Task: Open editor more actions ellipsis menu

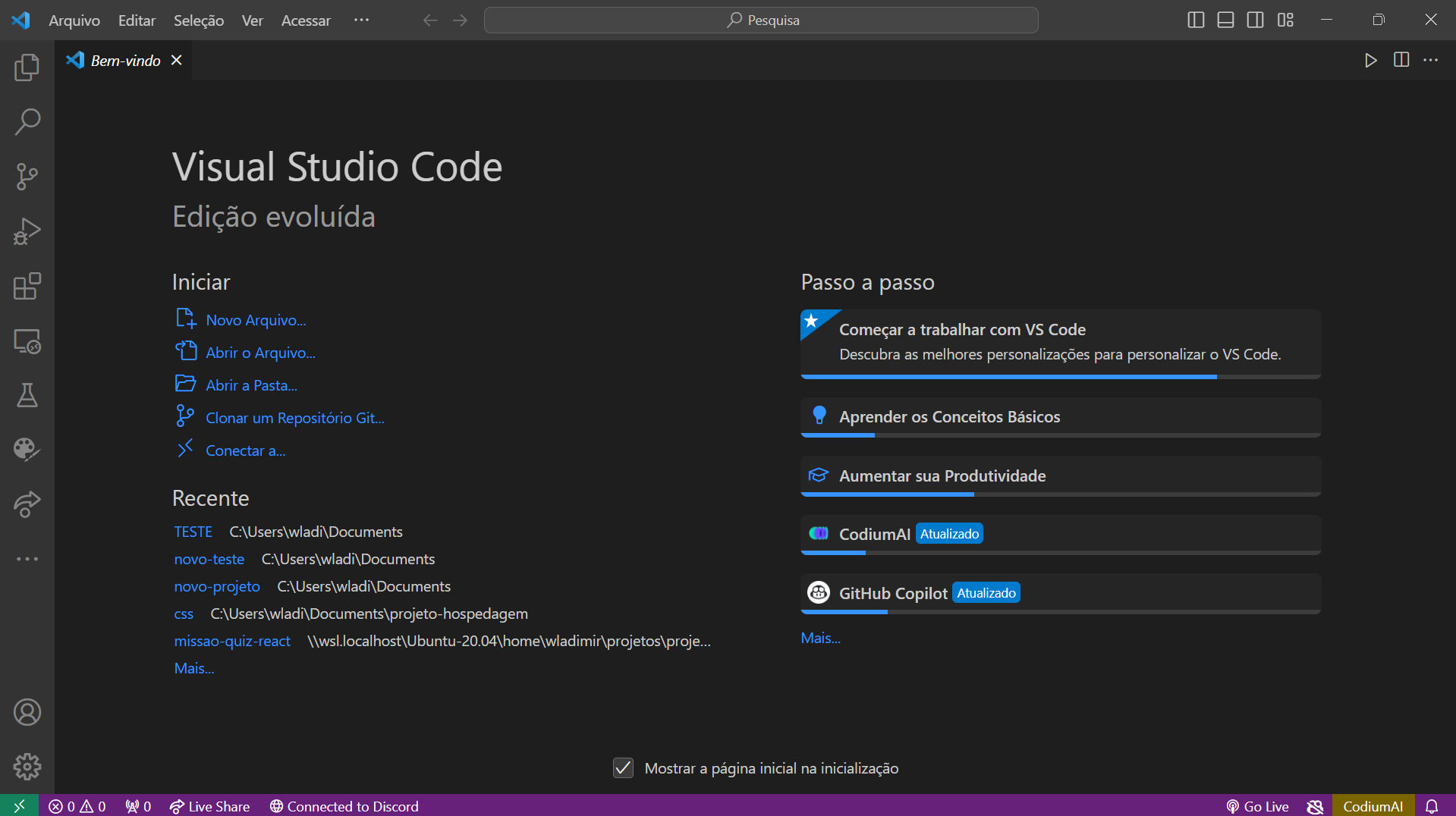Action: [1430, 60]
